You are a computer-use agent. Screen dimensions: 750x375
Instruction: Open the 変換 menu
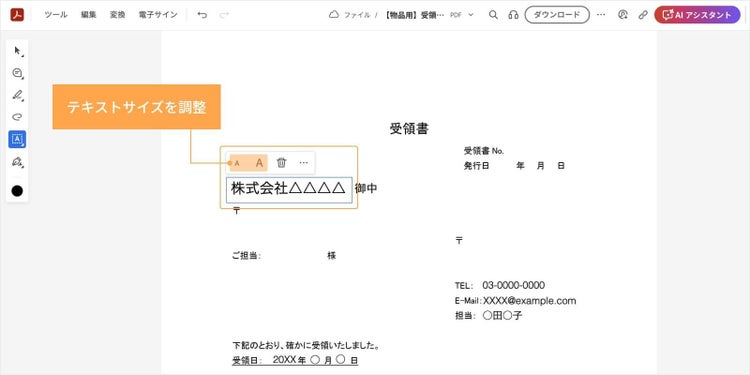117,15
